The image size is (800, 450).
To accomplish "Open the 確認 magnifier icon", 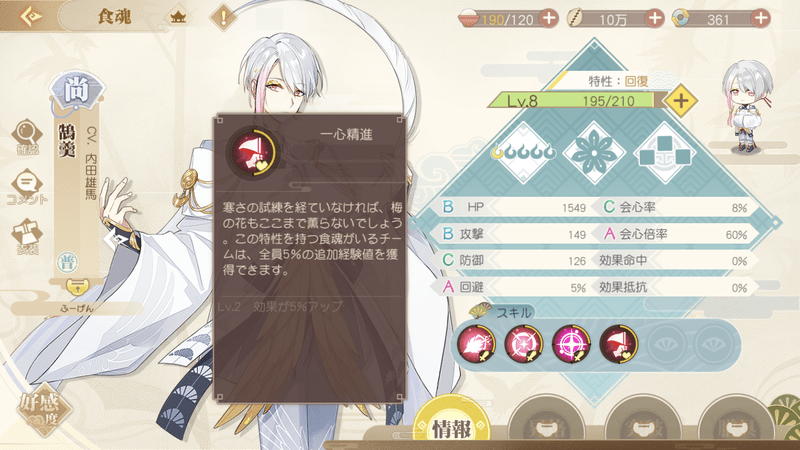I will coord(27,136).
